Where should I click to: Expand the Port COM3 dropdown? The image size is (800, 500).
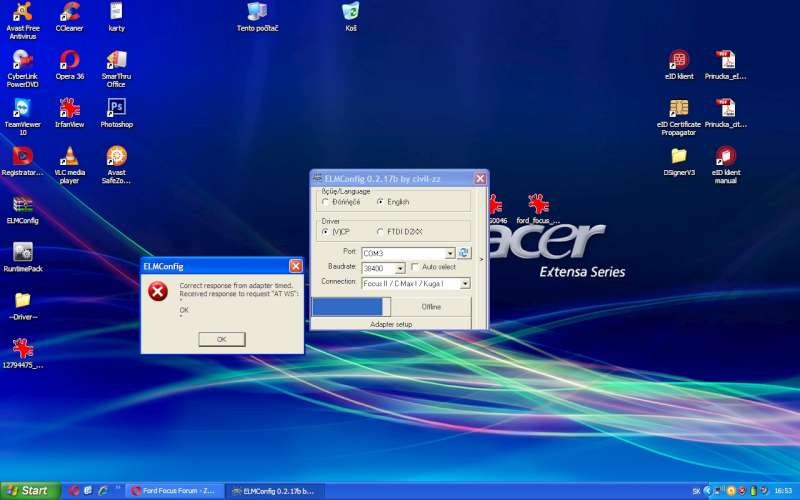coord(450,253)
